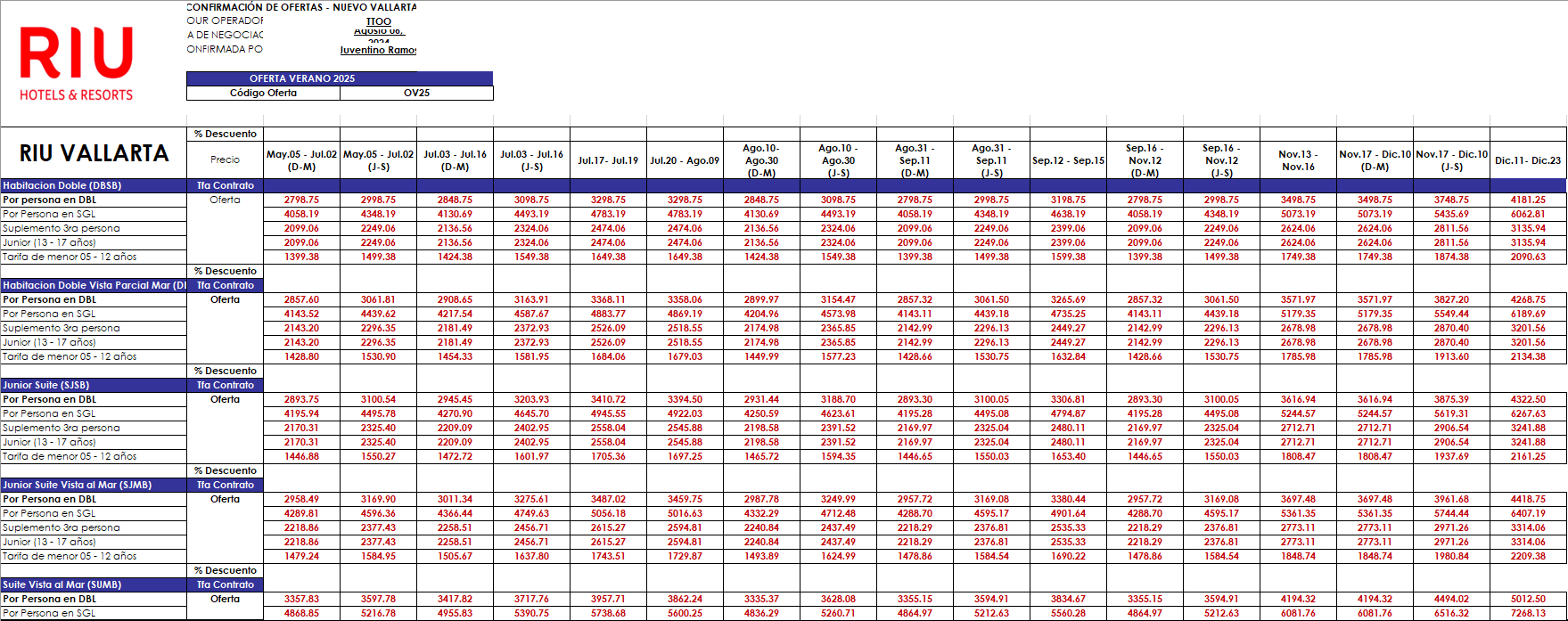
Task: Select the price cell 2209.38
Action: pos(1528,556)
